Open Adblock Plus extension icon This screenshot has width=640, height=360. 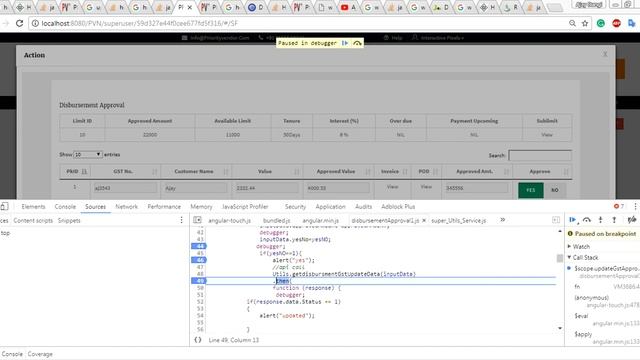[616, 23]
